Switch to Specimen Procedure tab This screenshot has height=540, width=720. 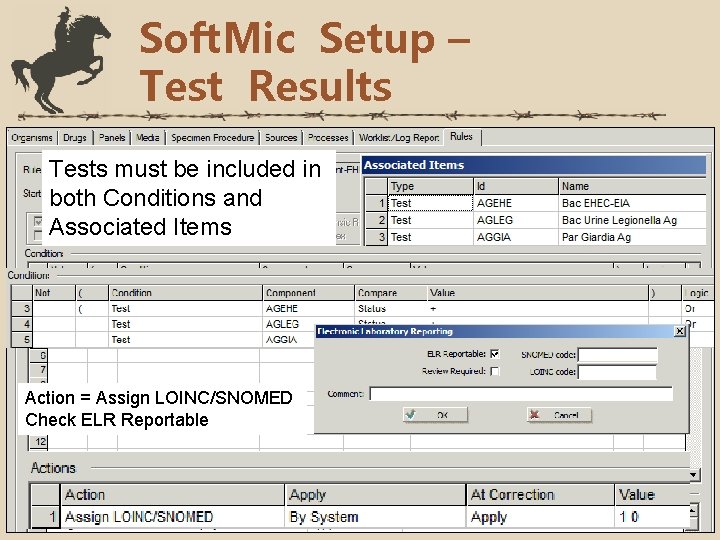[x=212, y=138]
